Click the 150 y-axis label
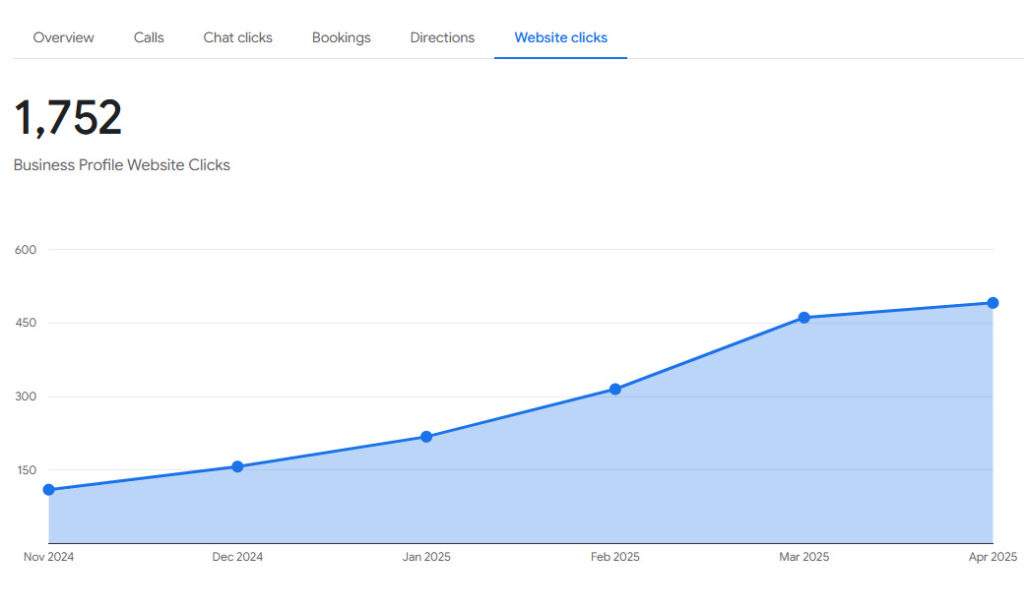 pyautogui.click(x=25, y=470)
